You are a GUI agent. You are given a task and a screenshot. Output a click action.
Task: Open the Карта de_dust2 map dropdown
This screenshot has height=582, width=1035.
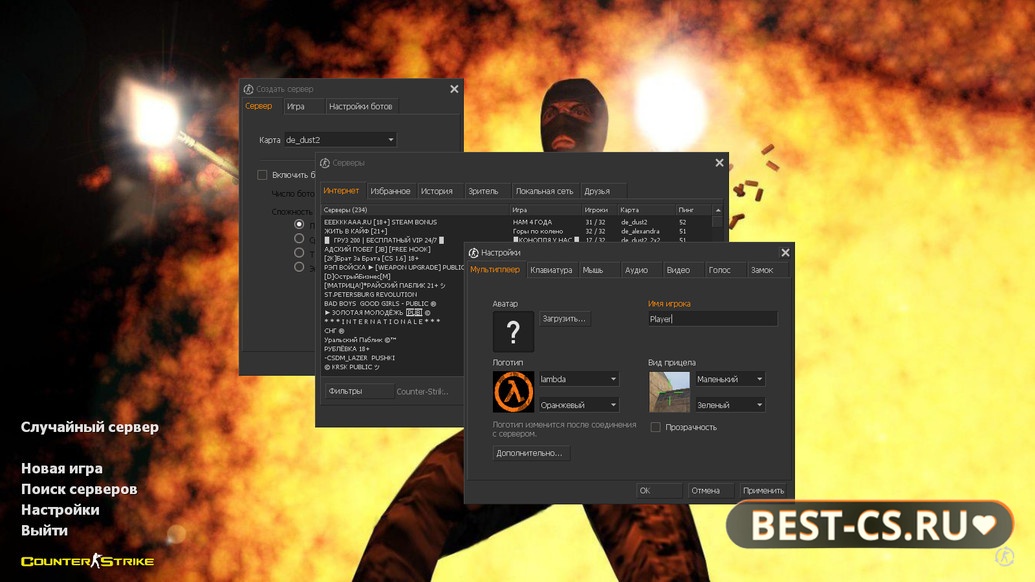click(x=340, y=140)
